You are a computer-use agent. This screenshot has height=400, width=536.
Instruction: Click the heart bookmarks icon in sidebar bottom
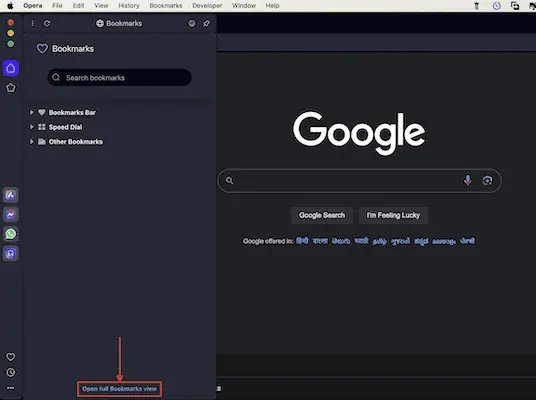(x=11, y=357)
